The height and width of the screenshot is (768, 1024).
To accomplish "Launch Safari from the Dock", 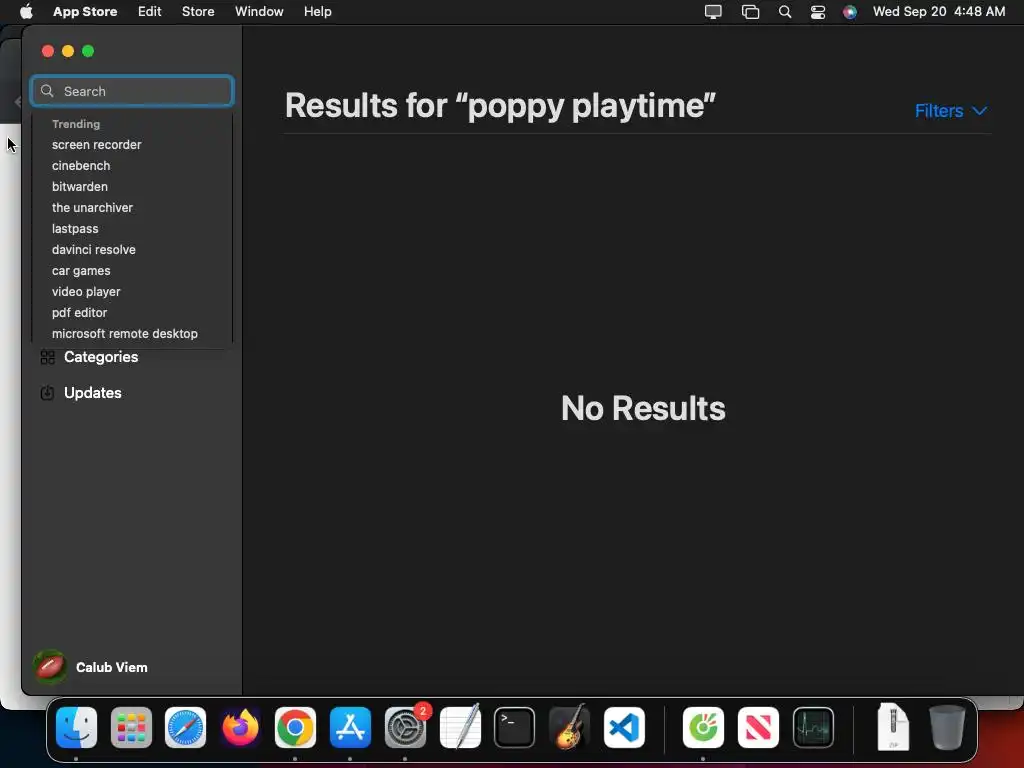I will 185,728.
